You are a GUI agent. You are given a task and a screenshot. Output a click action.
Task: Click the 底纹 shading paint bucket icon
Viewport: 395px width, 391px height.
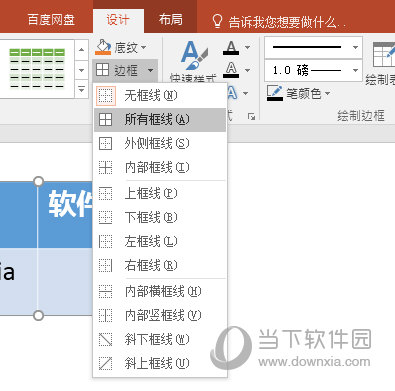103,47
